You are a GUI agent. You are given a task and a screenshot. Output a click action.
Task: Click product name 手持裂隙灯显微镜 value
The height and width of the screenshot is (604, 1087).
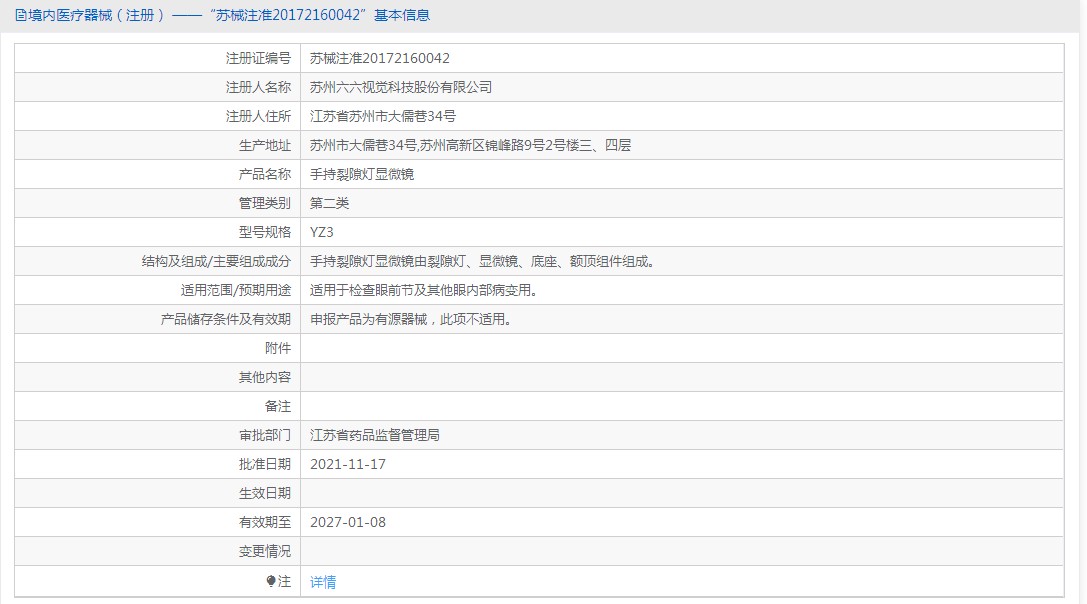click(x=362, y=175)
